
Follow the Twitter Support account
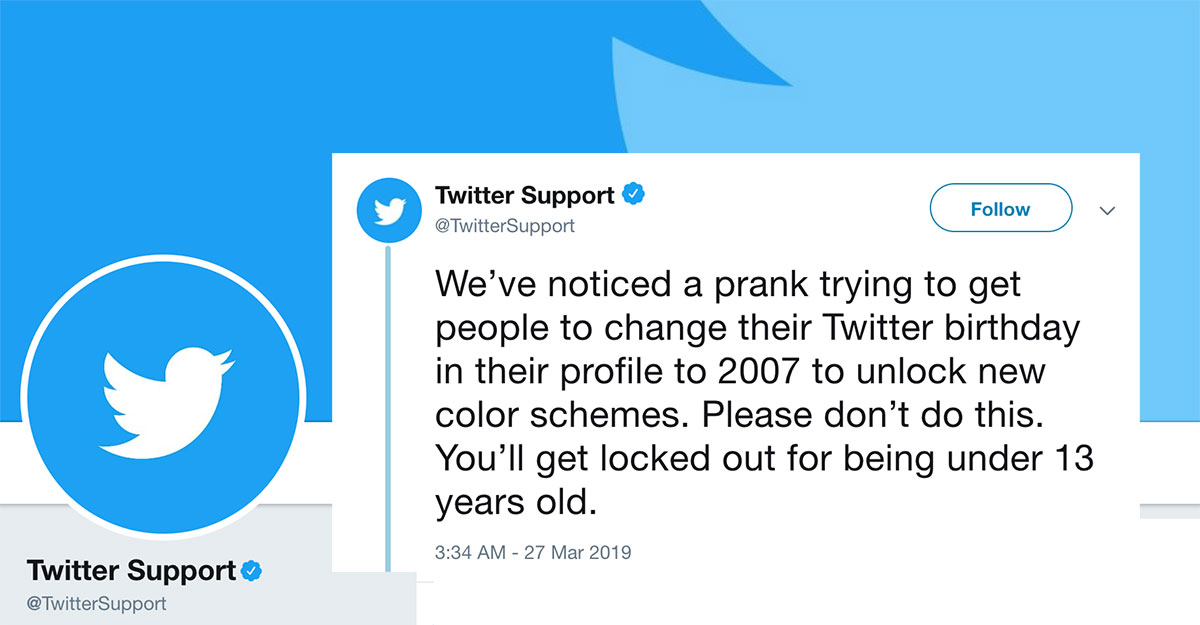pos(1001,209)
